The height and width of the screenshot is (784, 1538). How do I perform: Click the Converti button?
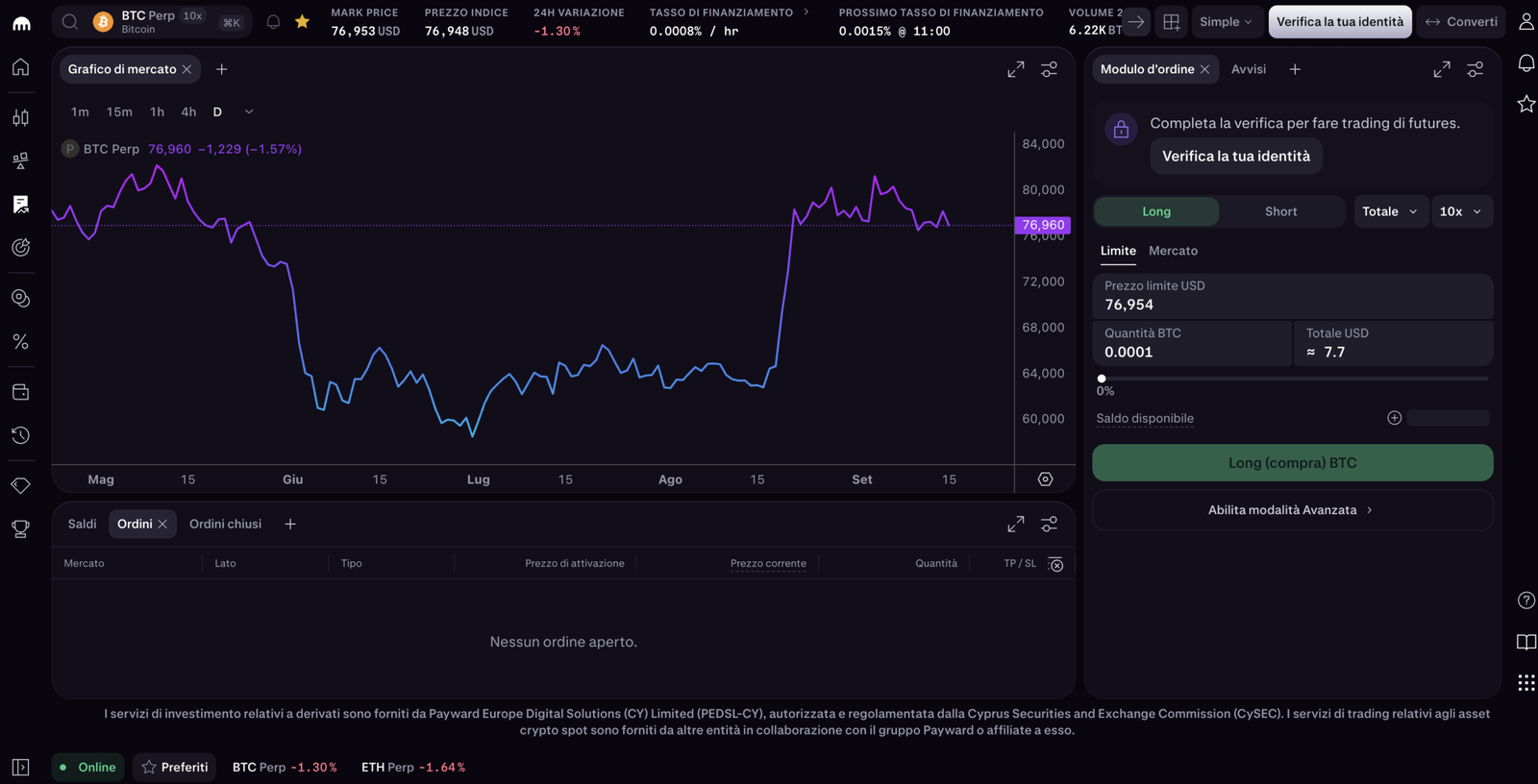click(1461, 21)
